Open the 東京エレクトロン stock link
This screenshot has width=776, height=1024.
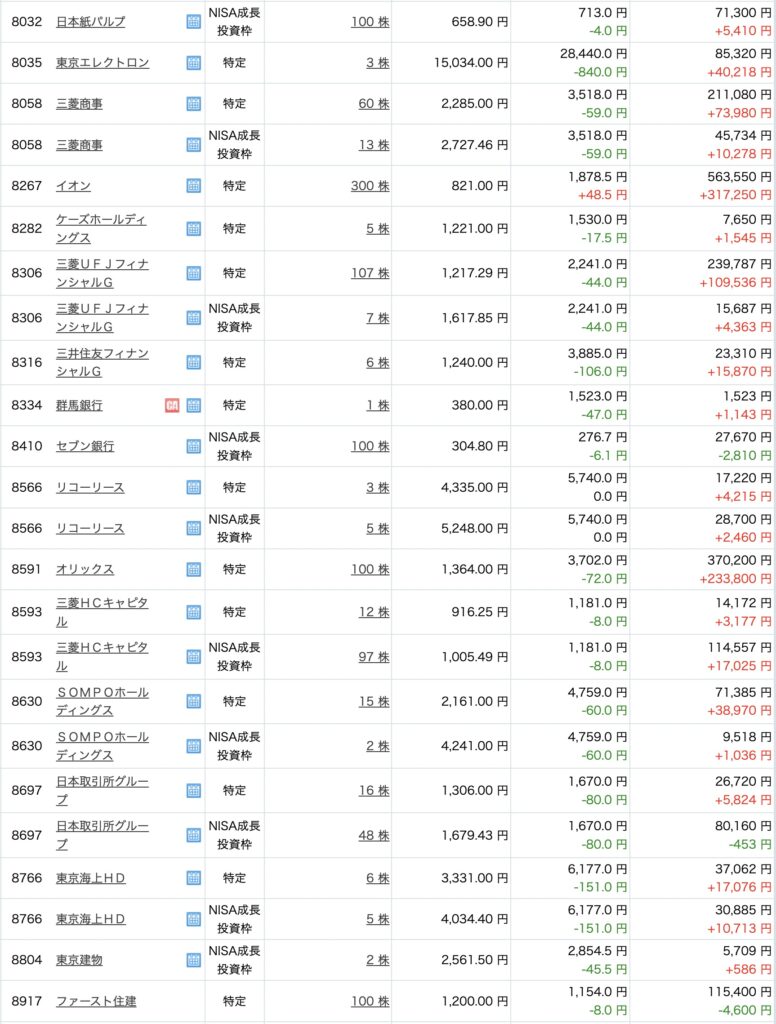pyautogui.click(x=102, y=63)
